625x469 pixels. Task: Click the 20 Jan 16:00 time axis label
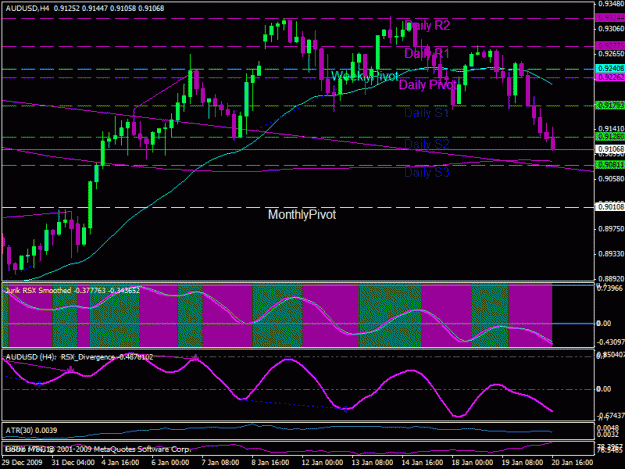[573, 463]
